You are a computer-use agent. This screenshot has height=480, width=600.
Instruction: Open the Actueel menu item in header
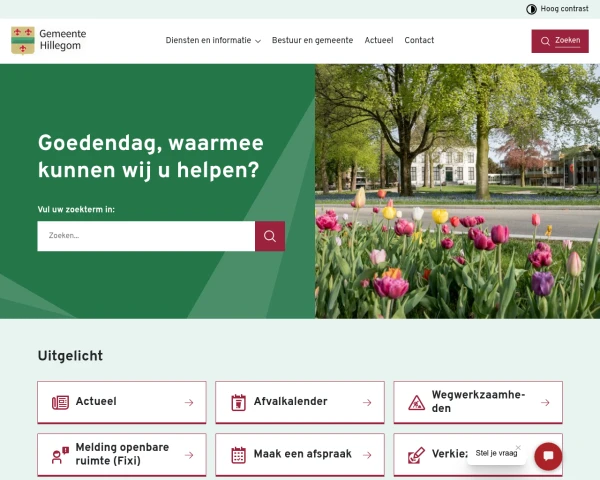(x=378, y=40)
